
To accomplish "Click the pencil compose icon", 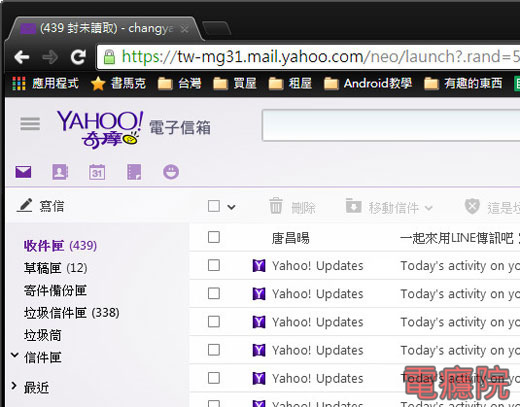I will (25, 205).
